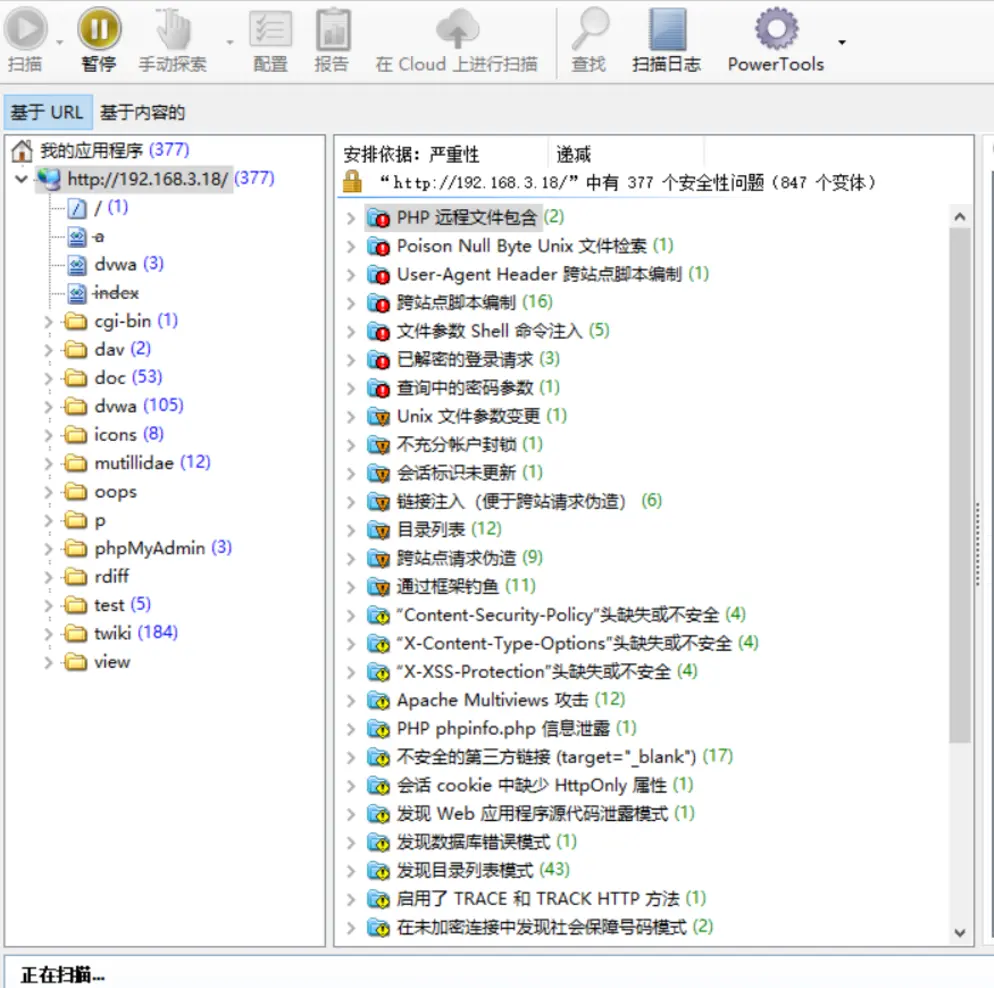Open the Scan Log (扫描日志) icon
Image resolution: width=994 pixels, height=988 pixels.
pos(668,29)
